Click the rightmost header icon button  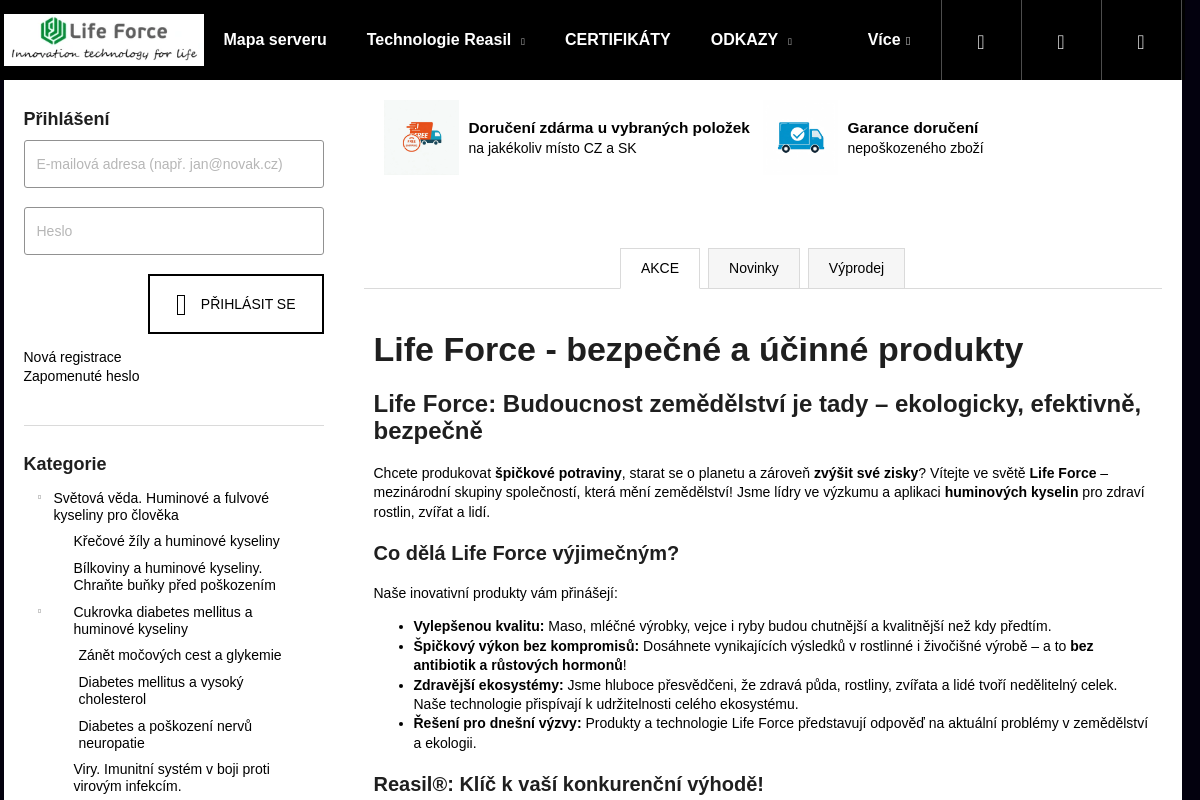coord(1141,41)
